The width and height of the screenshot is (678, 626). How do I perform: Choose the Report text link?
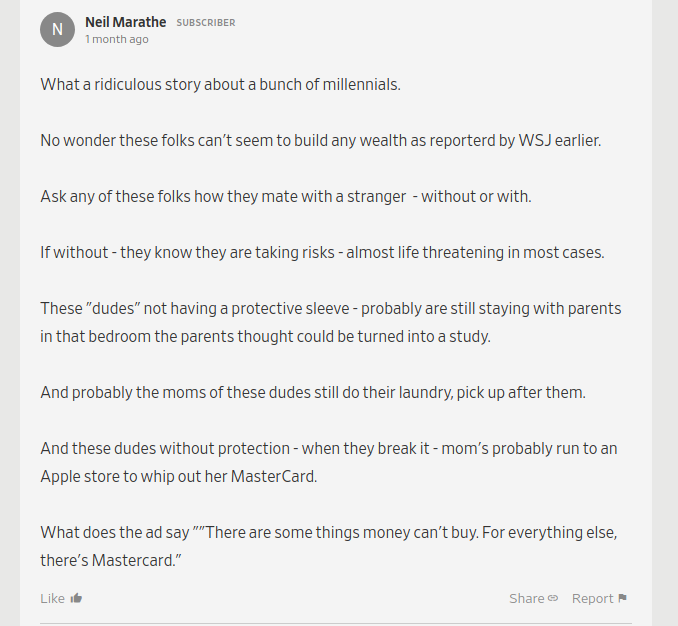pos(592,598)
